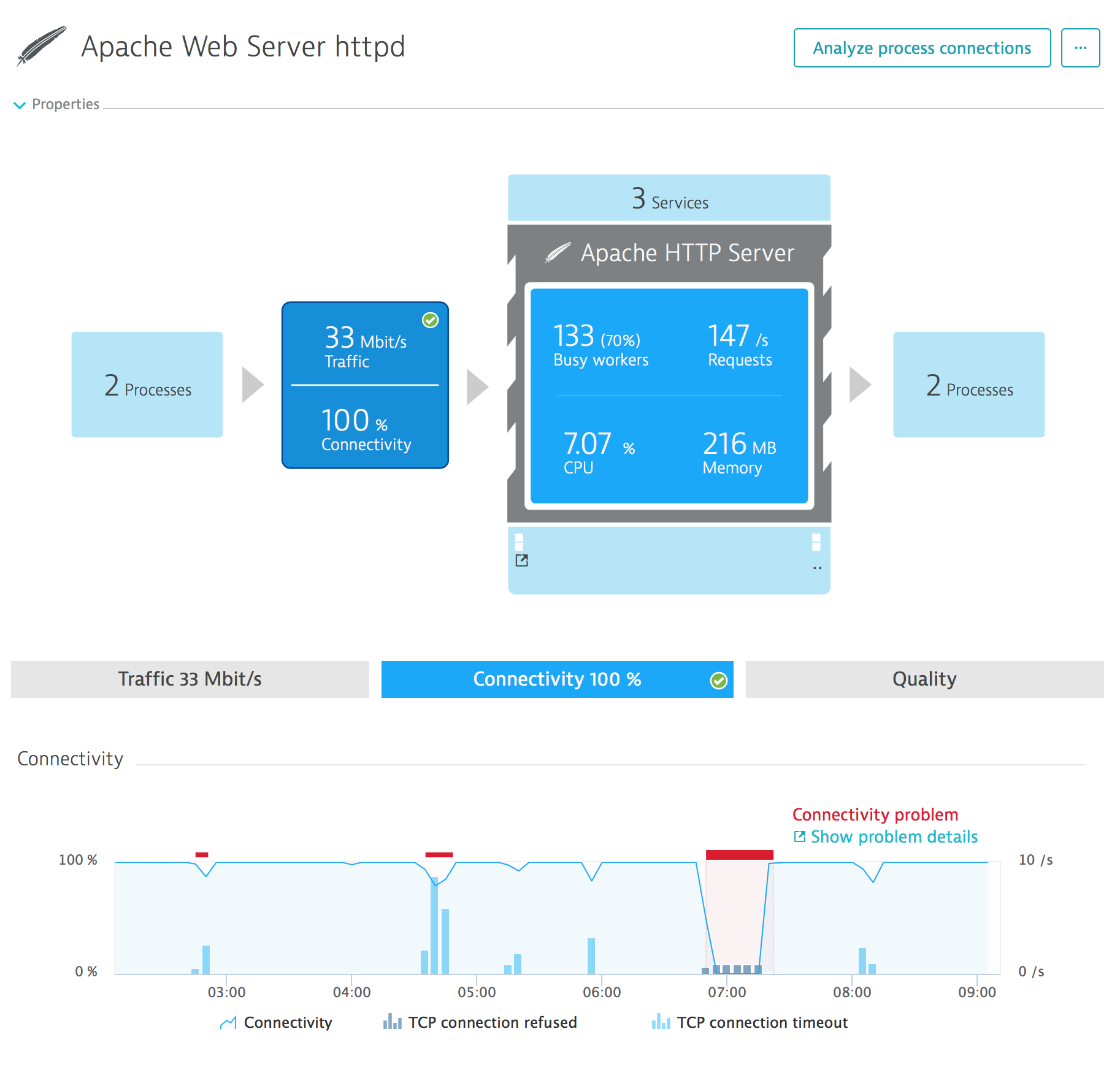Click the Connectivity section heading

click(x=71, y=759)
